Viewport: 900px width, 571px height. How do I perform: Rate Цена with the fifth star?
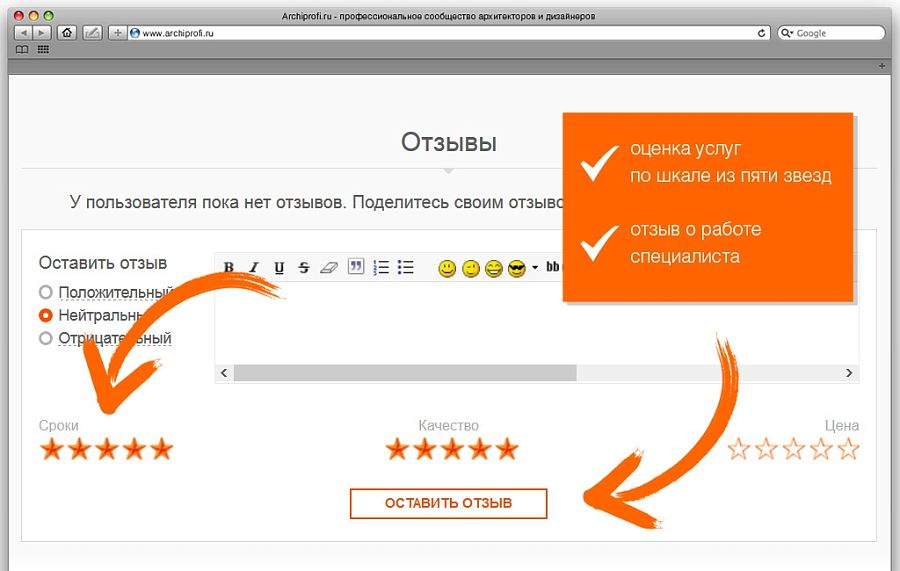848,449
